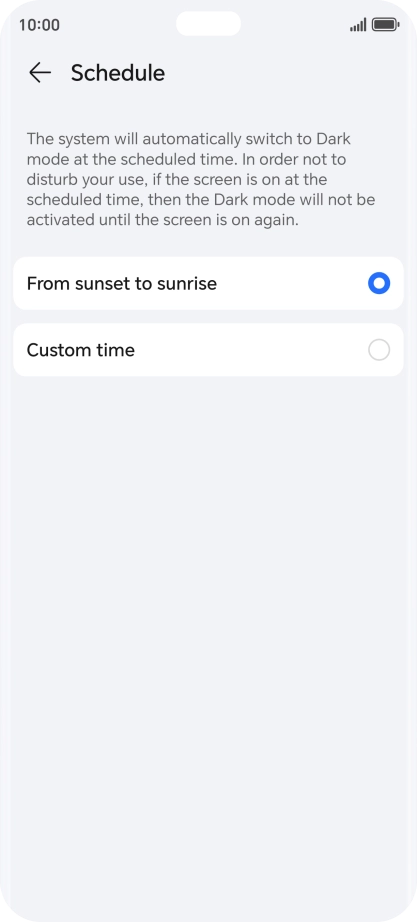Choose the From sunset to sunrise row
Image resolution: width=417 pixels, height=922 pixels.
coord(208,283)
